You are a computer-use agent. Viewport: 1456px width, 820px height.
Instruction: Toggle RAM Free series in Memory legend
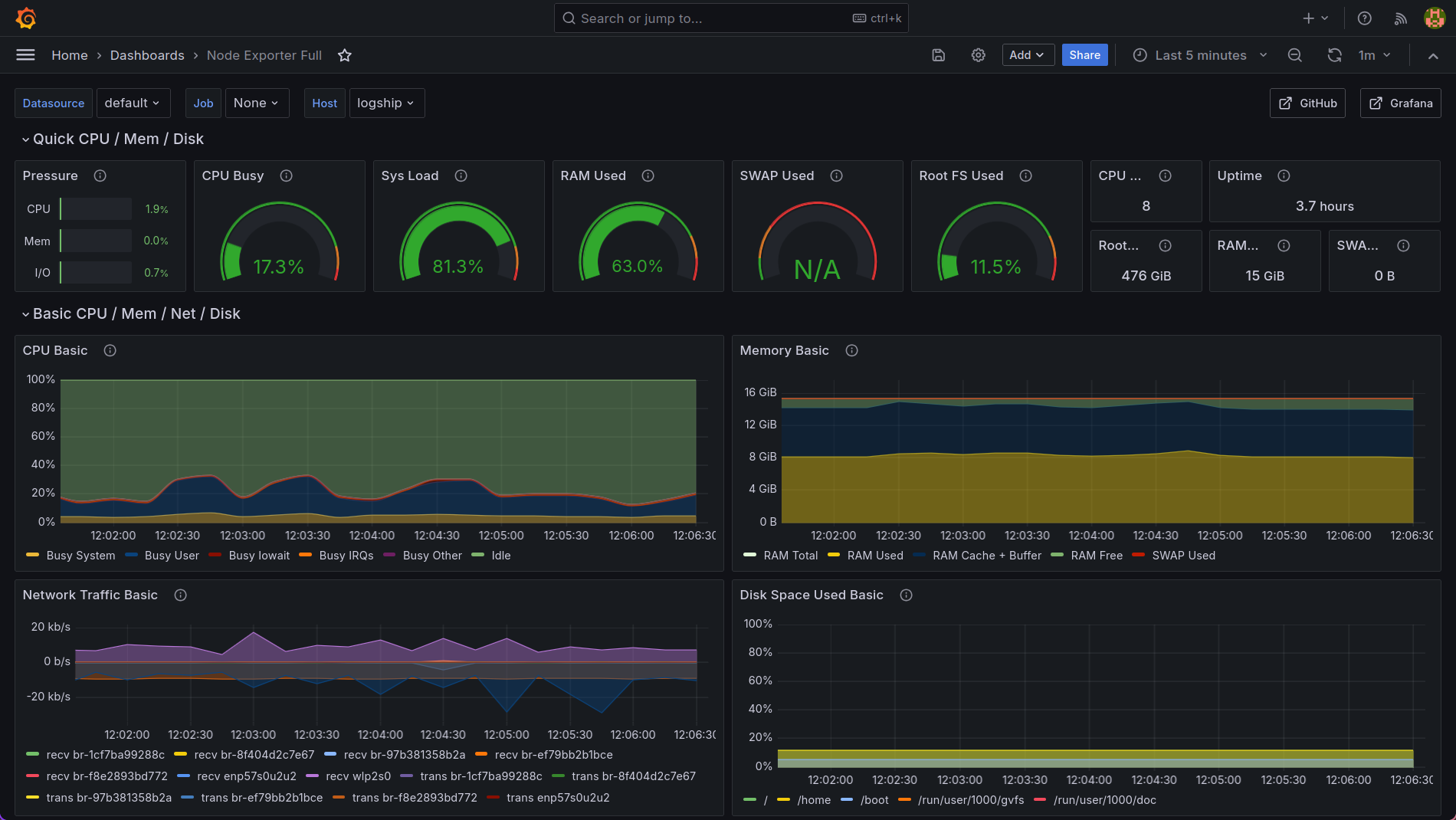point(1096,556)
